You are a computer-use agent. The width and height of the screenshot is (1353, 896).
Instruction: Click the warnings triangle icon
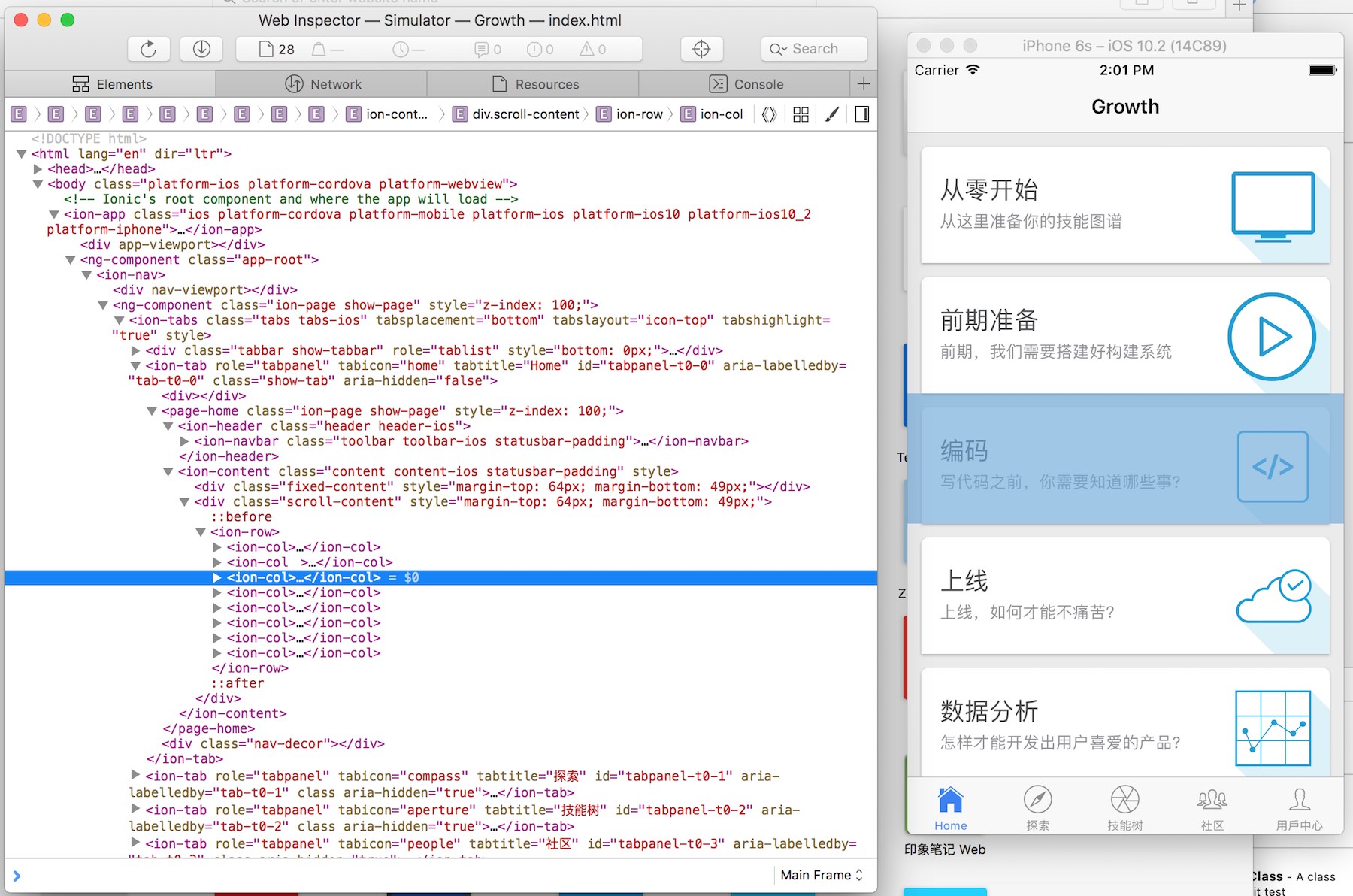[x=592, y=50]
